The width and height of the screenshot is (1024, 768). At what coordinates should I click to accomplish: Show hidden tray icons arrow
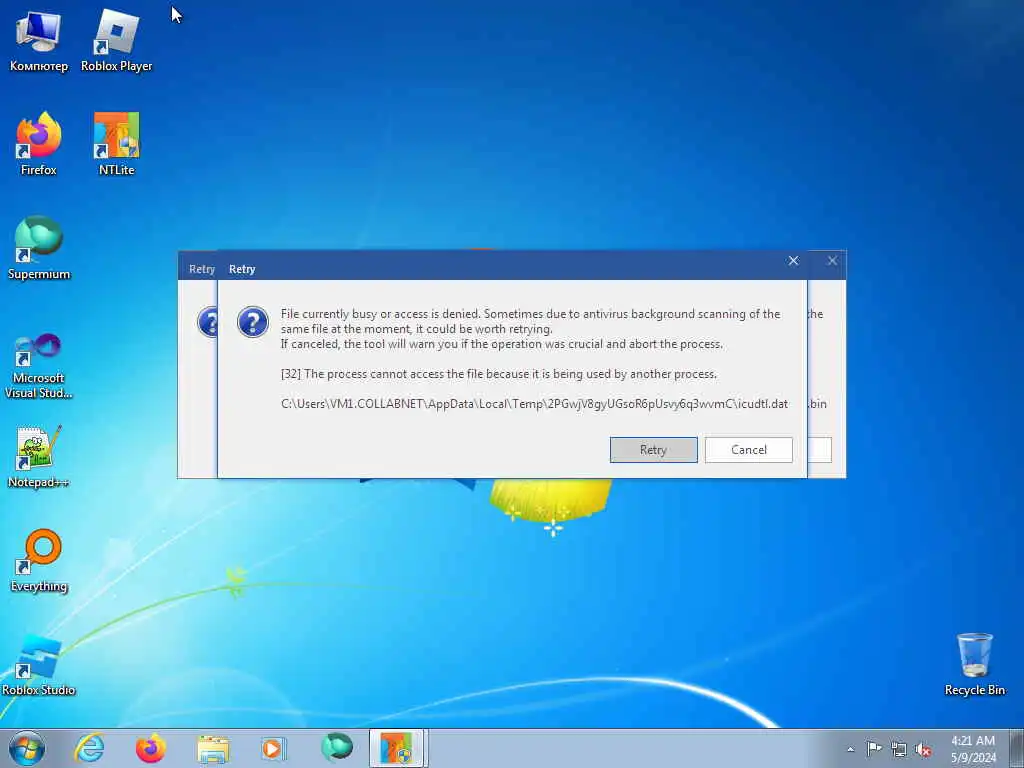pyautogui.click(x=850, y=749)
